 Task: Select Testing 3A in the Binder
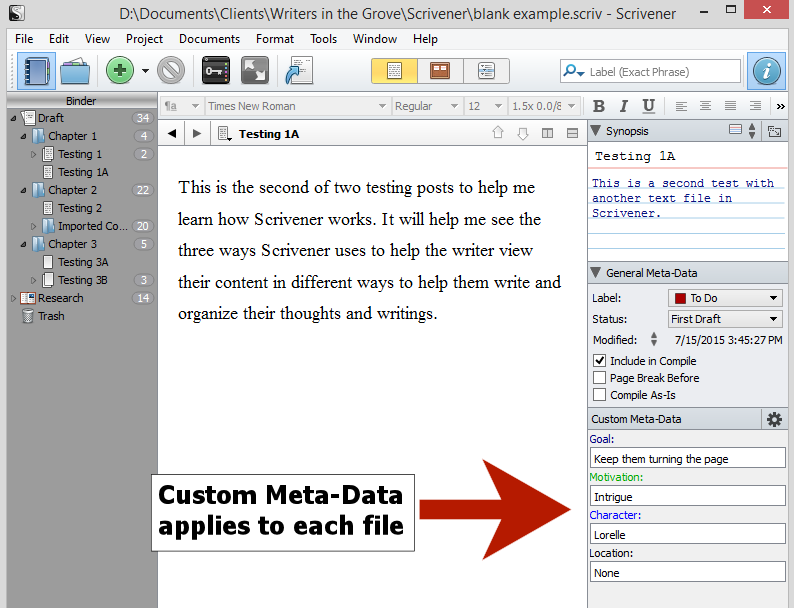pyautogui.click(x=83, y=262)
